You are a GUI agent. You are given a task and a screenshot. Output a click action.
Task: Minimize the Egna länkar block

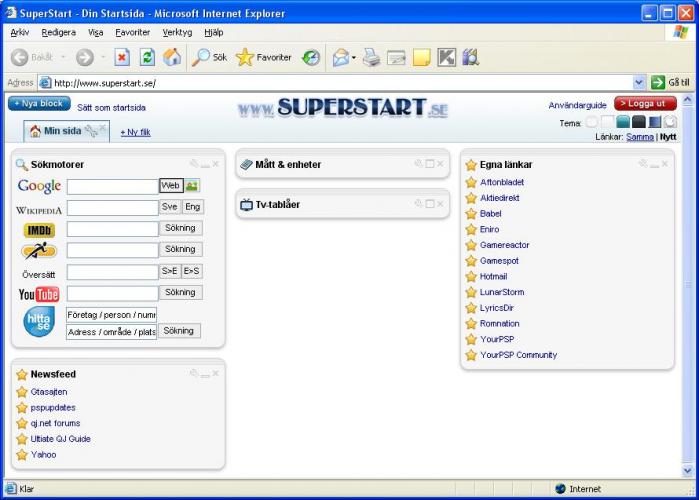(656, 164)
